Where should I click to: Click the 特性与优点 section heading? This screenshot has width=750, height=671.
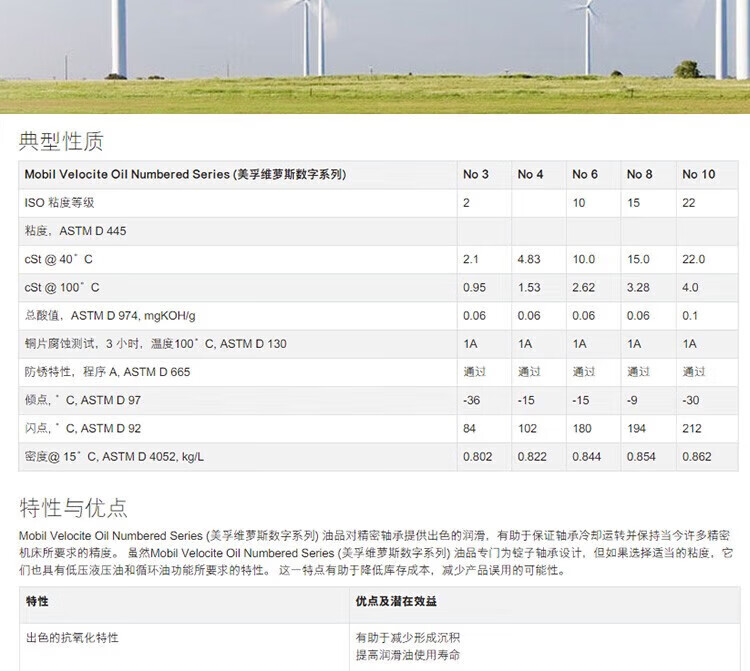73,507
